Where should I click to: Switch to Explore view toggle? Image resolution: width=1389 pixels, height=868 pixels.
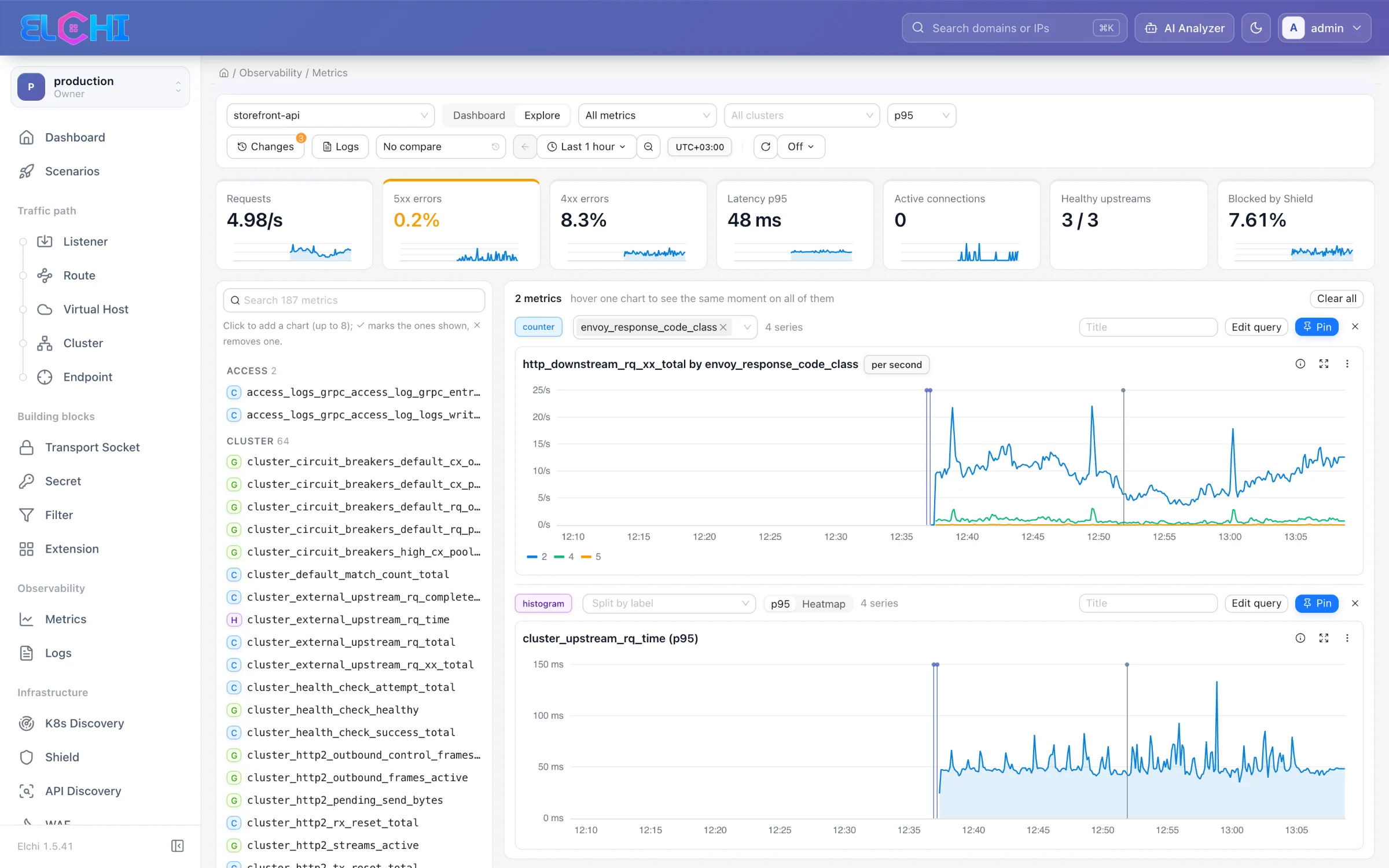542,115
